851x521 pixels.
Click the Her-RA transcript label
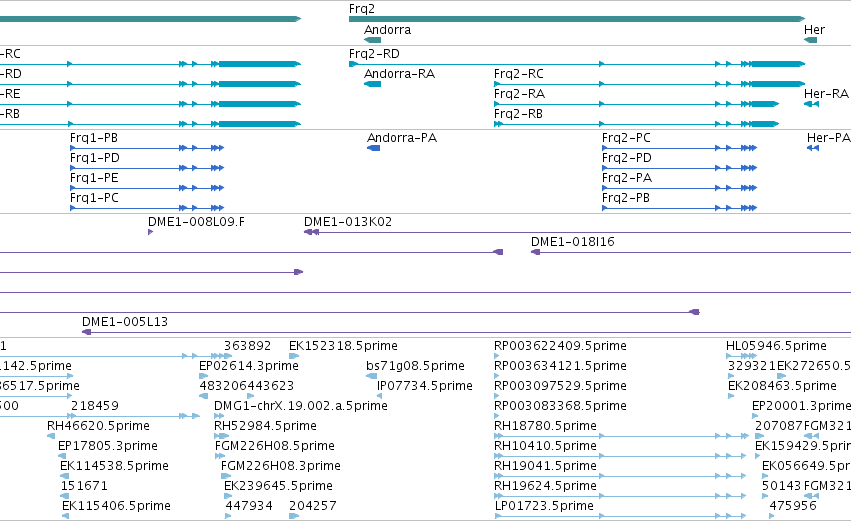826,94
